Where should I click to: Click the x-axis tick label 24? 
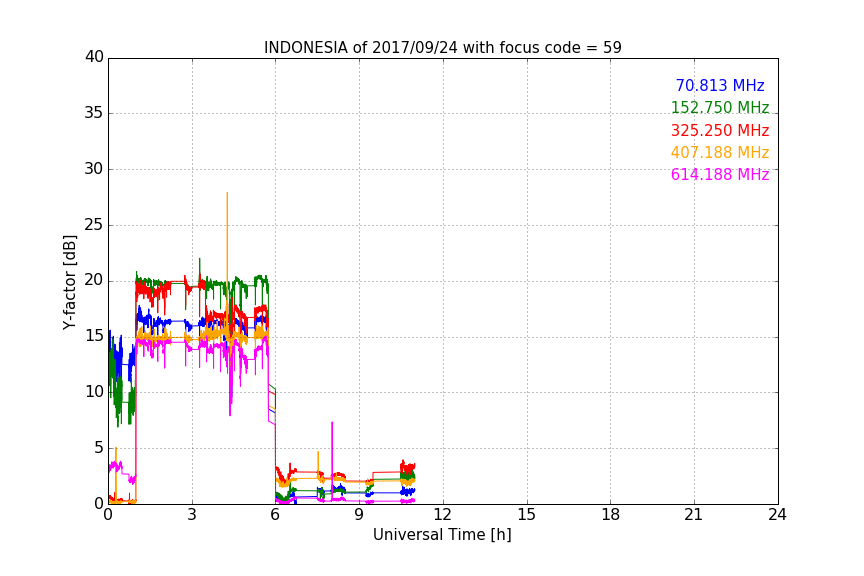pyautogui.click(x=777, y=515)
